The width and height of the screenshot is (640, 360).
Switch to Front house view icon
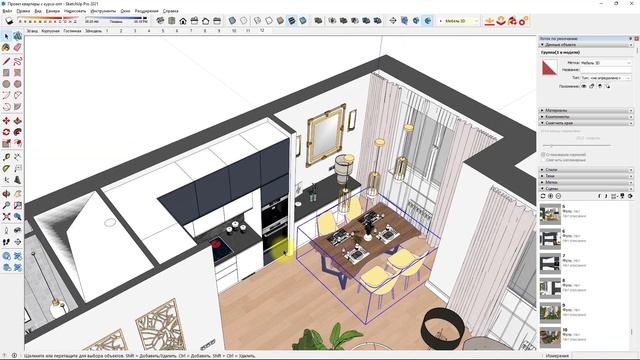click(183, 20)
